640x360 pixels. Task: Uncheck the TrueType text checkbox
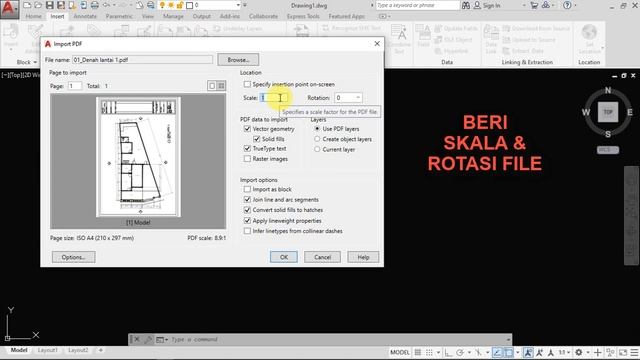[247, 149]
